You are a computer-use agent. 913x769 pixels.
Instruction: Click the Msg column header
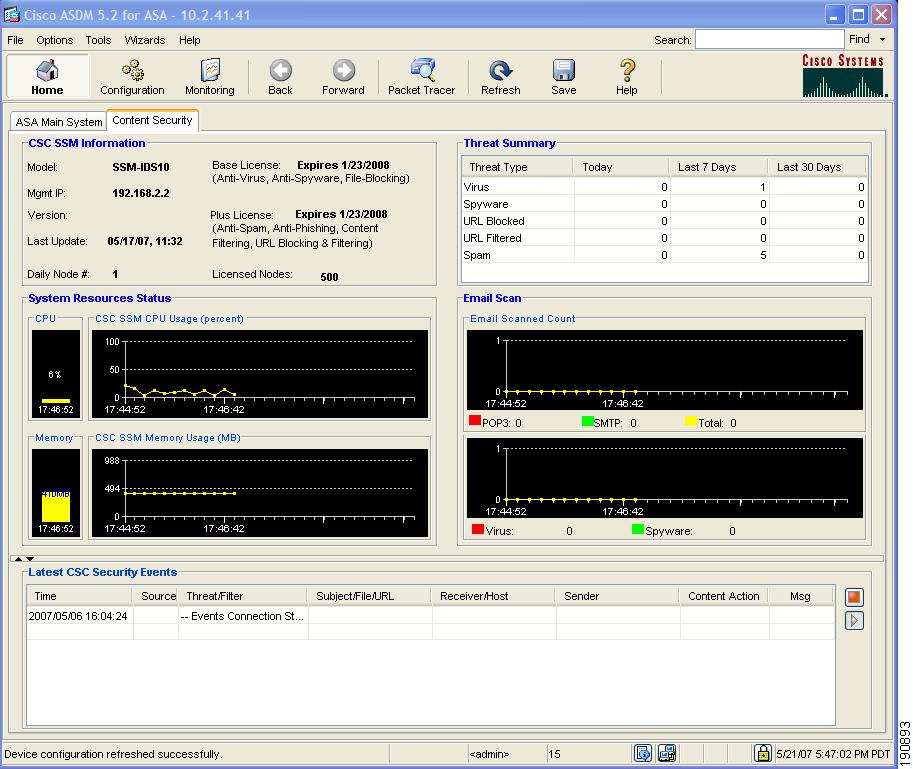pyautogui.click(x=801, y=596)
